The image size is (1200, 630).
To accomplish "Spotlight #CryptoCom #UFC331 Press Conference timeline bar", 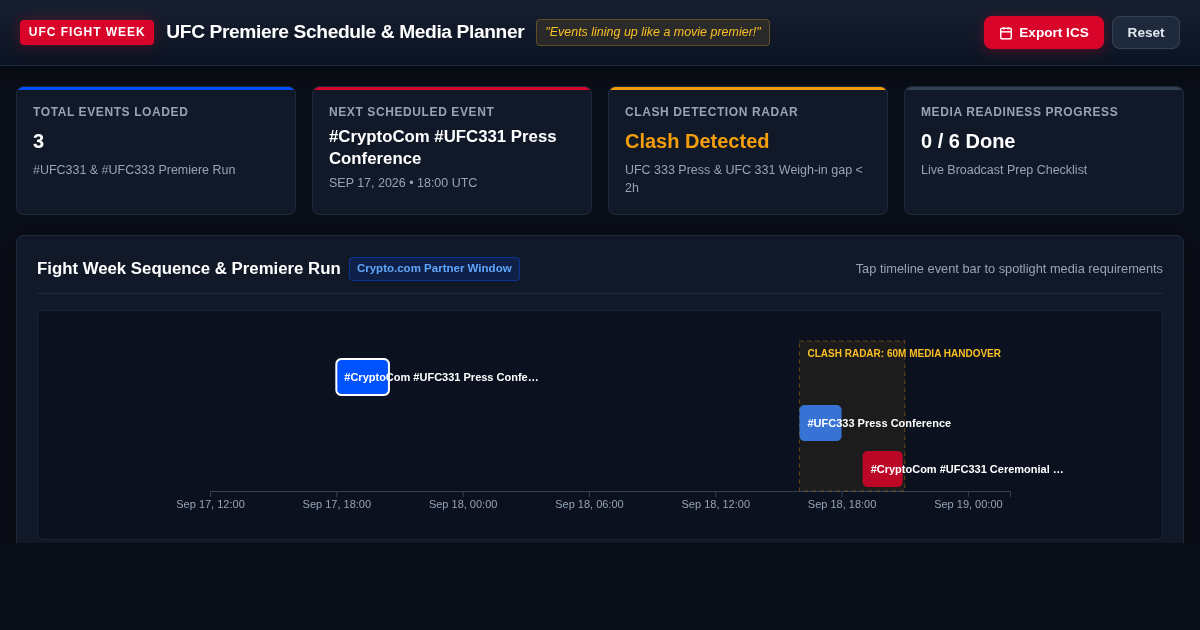I will coord(363,377).
